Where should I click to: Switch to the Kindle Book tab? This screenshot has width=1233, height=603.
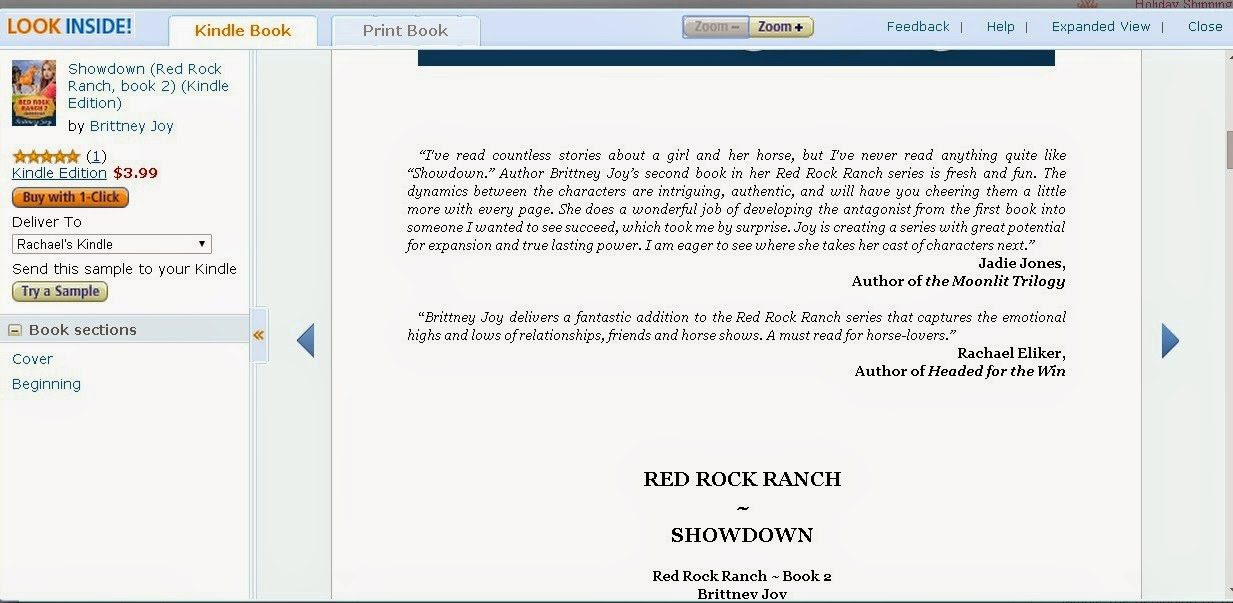243,31
